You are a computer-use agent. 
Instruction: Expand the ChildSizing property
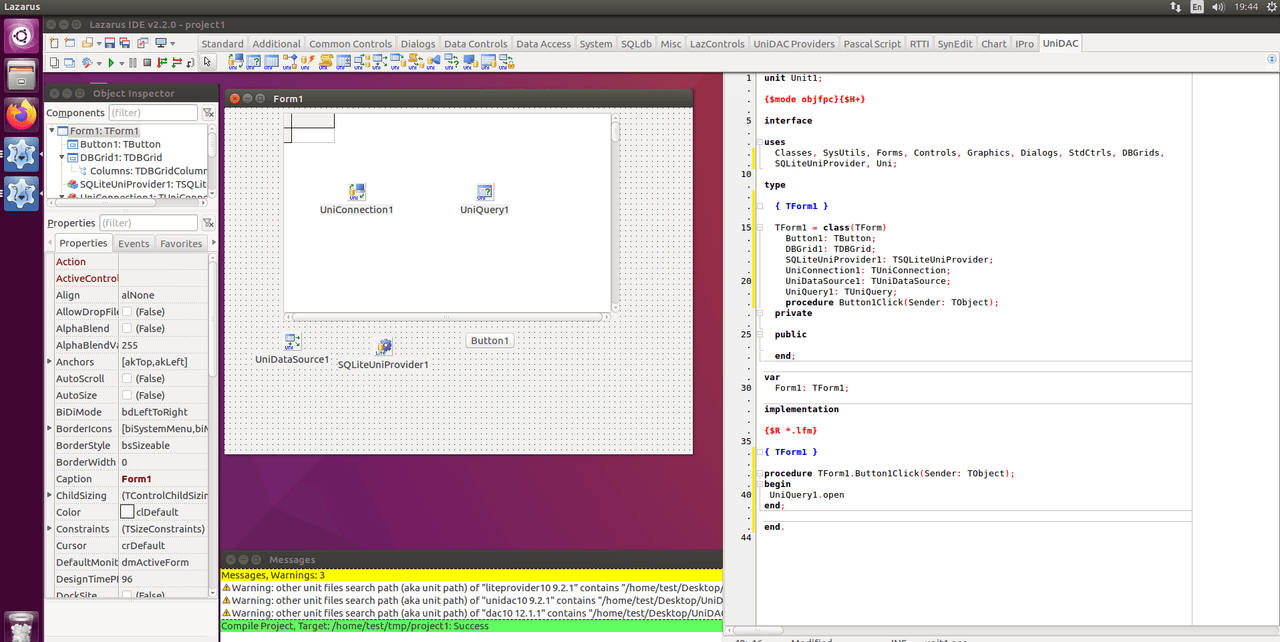(x=50, y=495)
